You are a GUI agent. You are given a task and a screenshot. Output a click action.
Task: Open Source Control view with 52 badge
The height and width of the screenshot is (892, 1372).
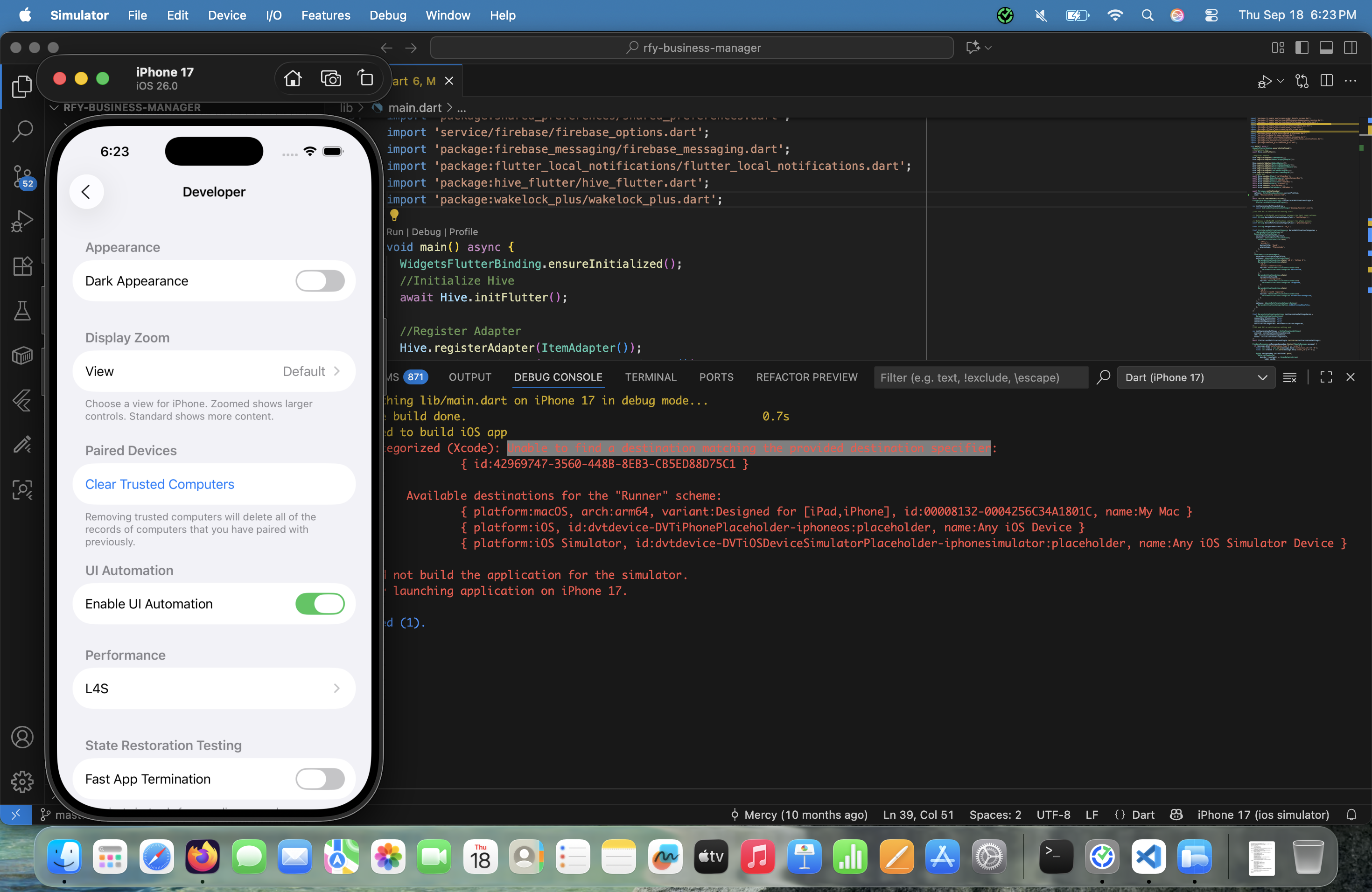(23, 177)
